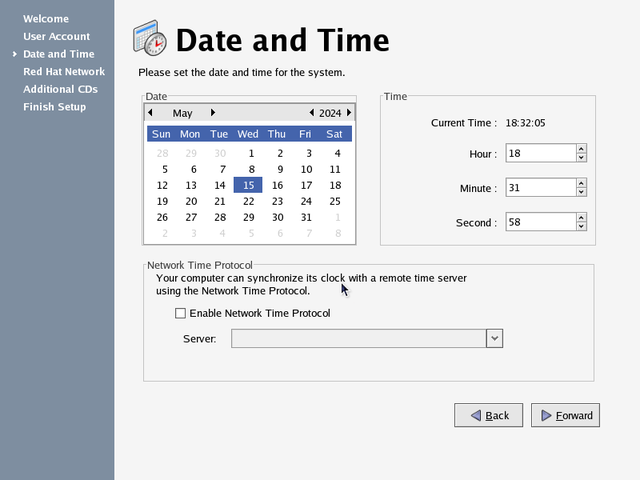Select May 16 in calendar
Viewport: 640px width, 480px height.
278,185
